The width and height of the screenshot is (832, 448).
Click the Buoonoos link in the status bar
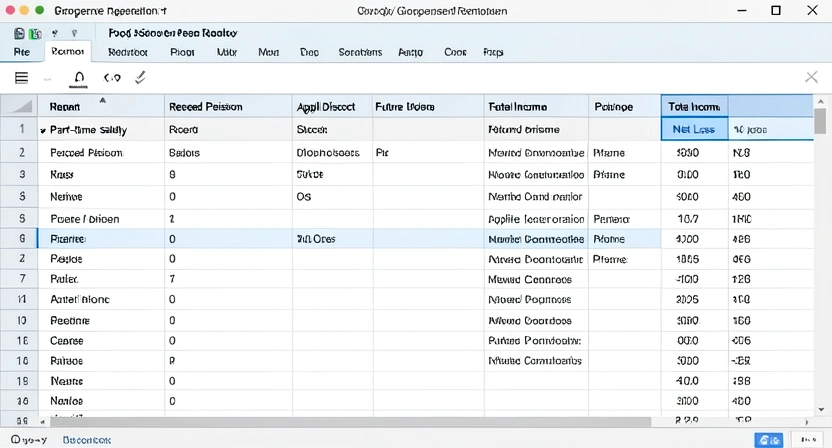tap(86, 440)
